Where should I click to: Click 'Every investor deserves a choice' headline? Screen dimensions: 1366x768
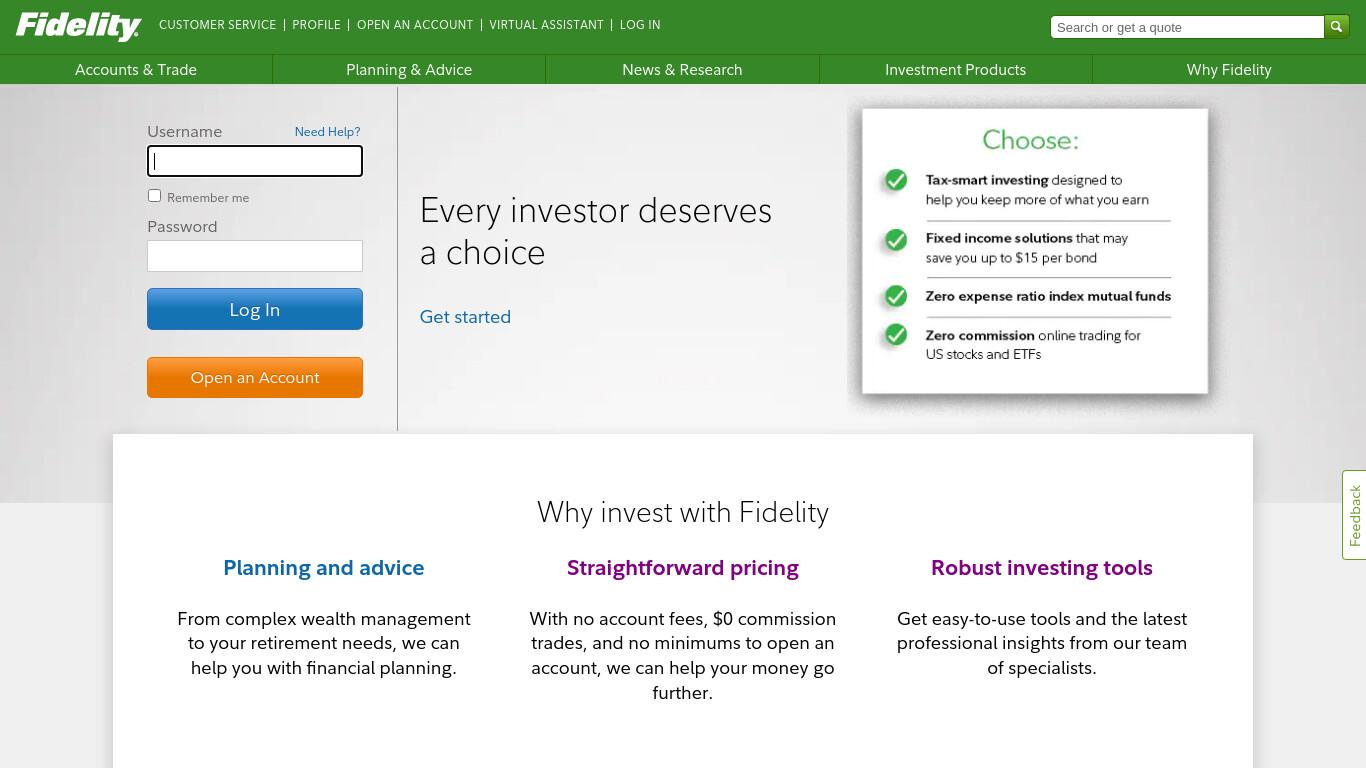point(596,231)
